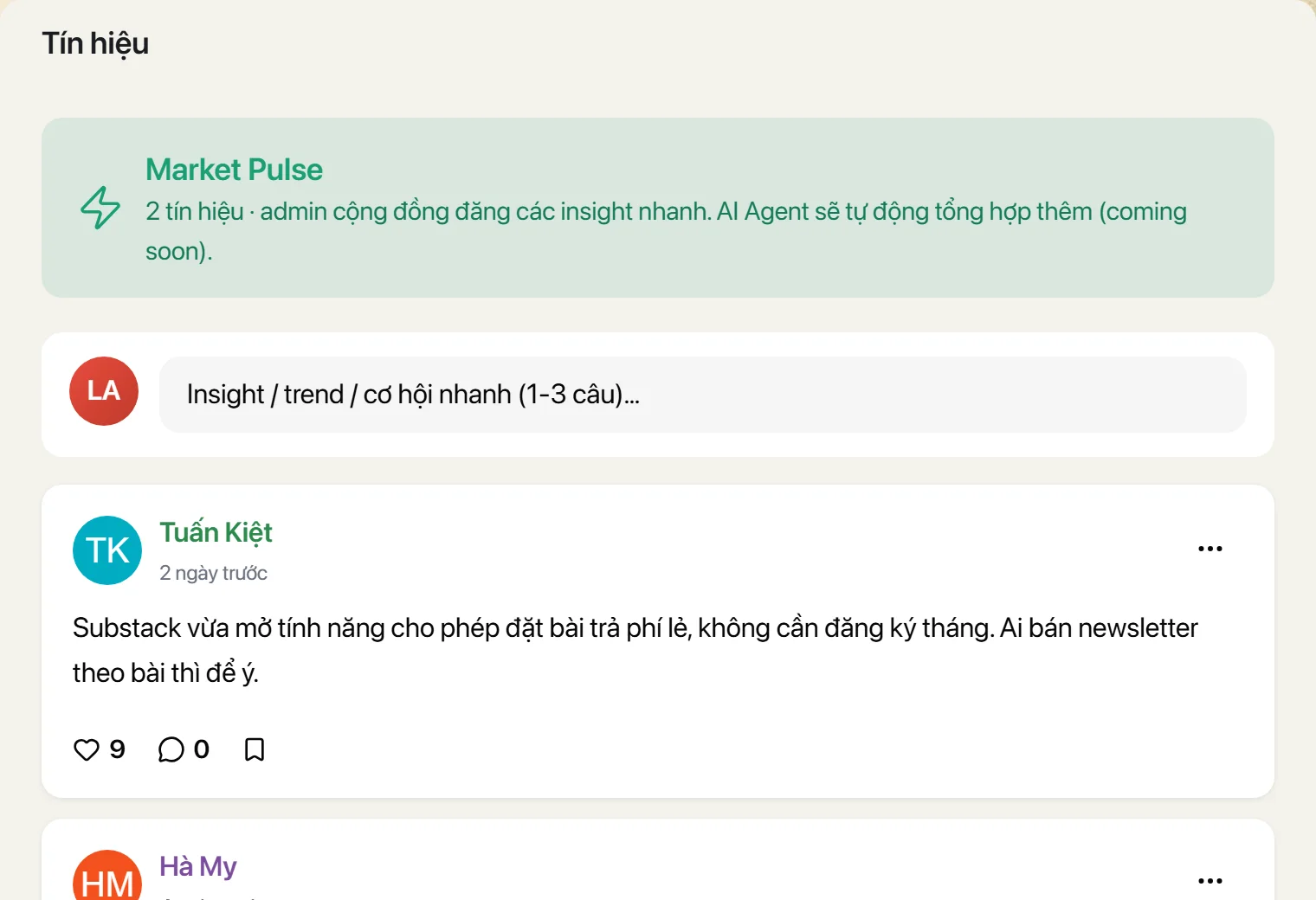Click the Substack post body text
The image size is (1316, 900).
635,650
